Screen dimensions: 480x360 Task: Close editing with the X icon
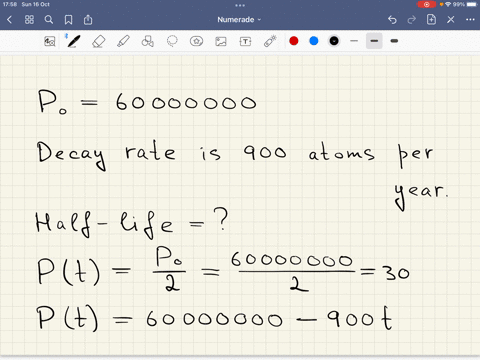tap(451, 20)
